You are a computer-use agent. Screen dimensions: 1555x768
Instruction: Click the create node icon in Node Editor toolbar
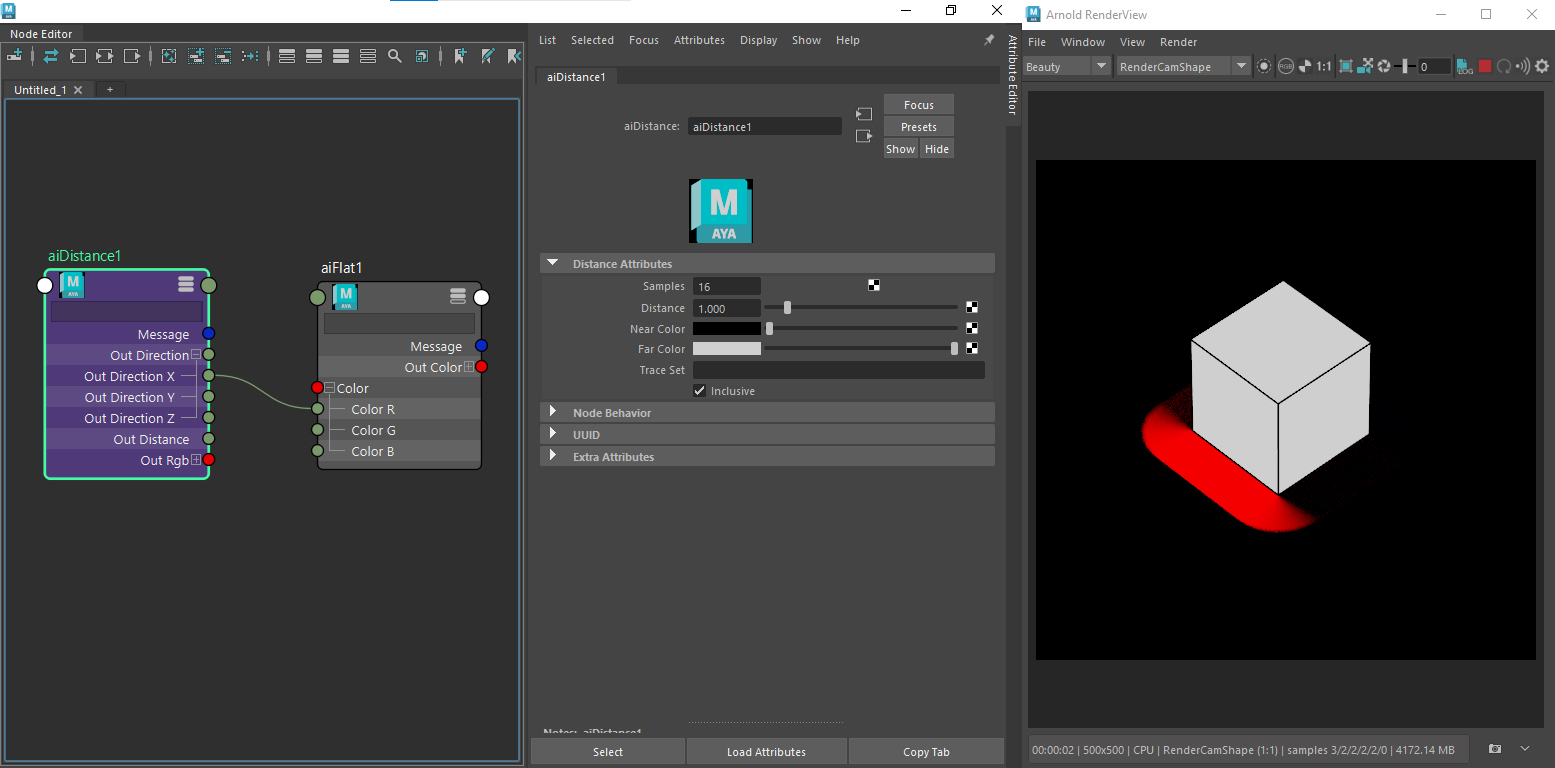coord(15,56)
